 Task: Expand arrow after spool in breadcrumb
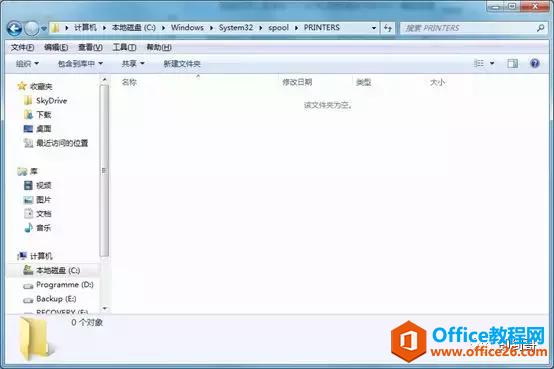(x=296, y=28)
